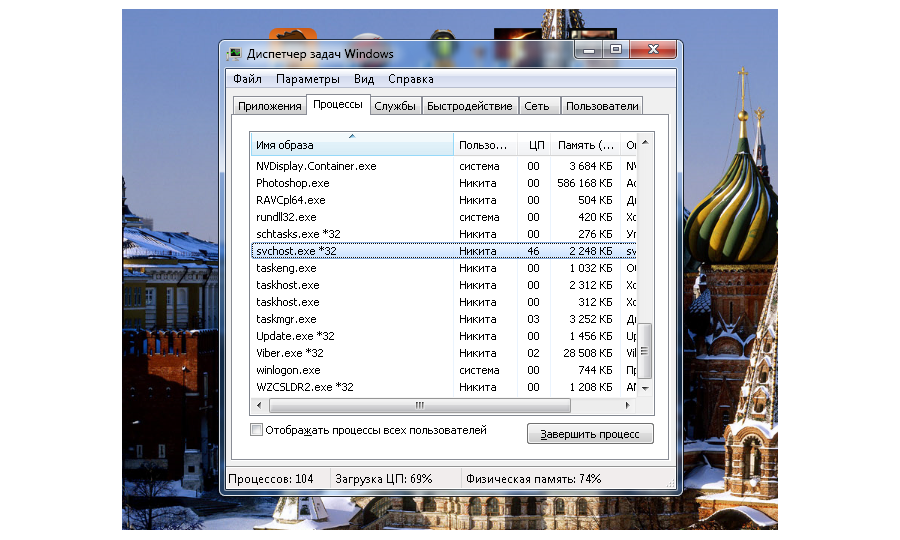
Task: Open the Быстродействие tab
Action: pyautogui.click(x=470, y=106)
